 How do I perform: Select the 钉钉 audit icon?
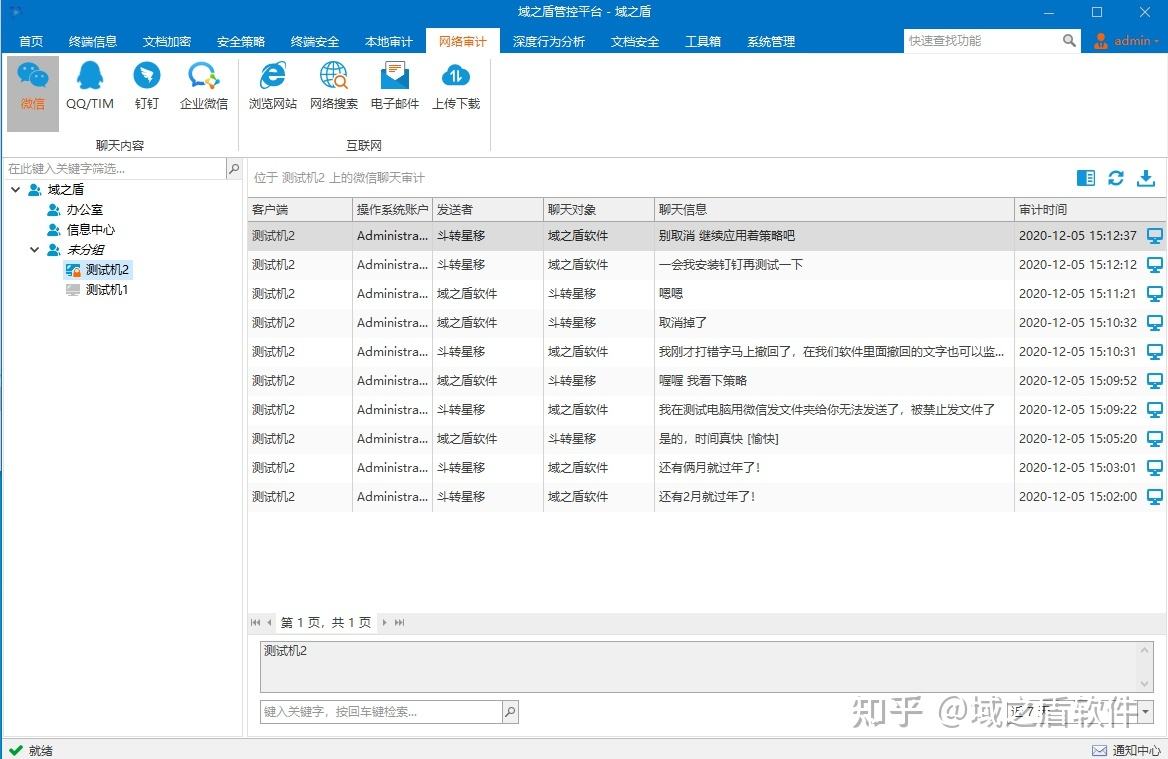tap(147, 87)
